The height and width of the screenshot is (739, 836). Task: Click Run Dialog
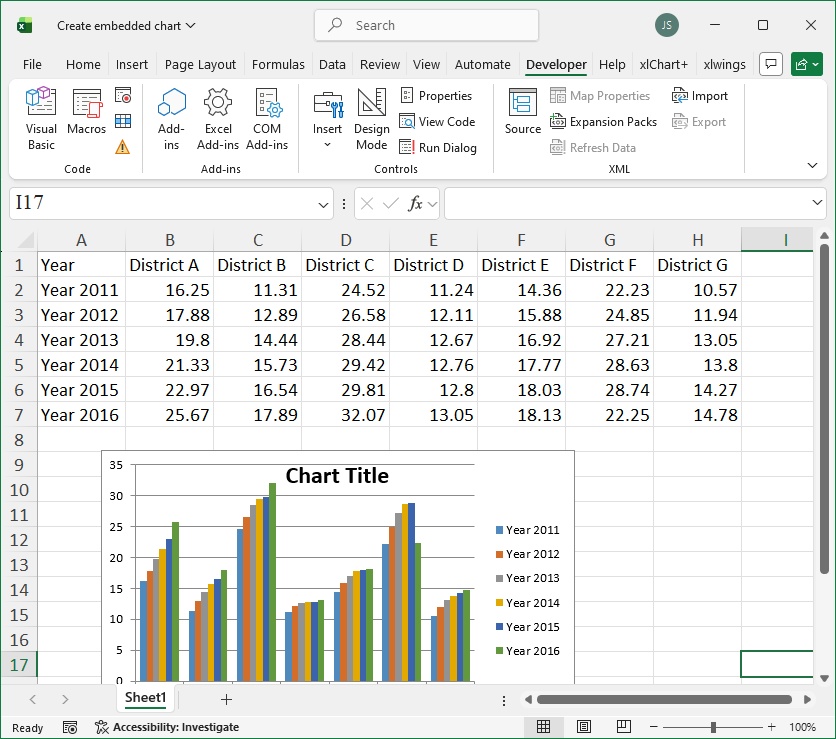click(438, 147)
